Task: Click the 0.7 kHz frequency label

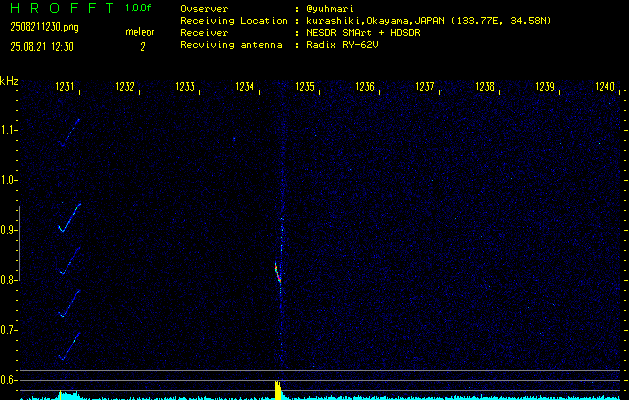Action: (x=8, y=330)
